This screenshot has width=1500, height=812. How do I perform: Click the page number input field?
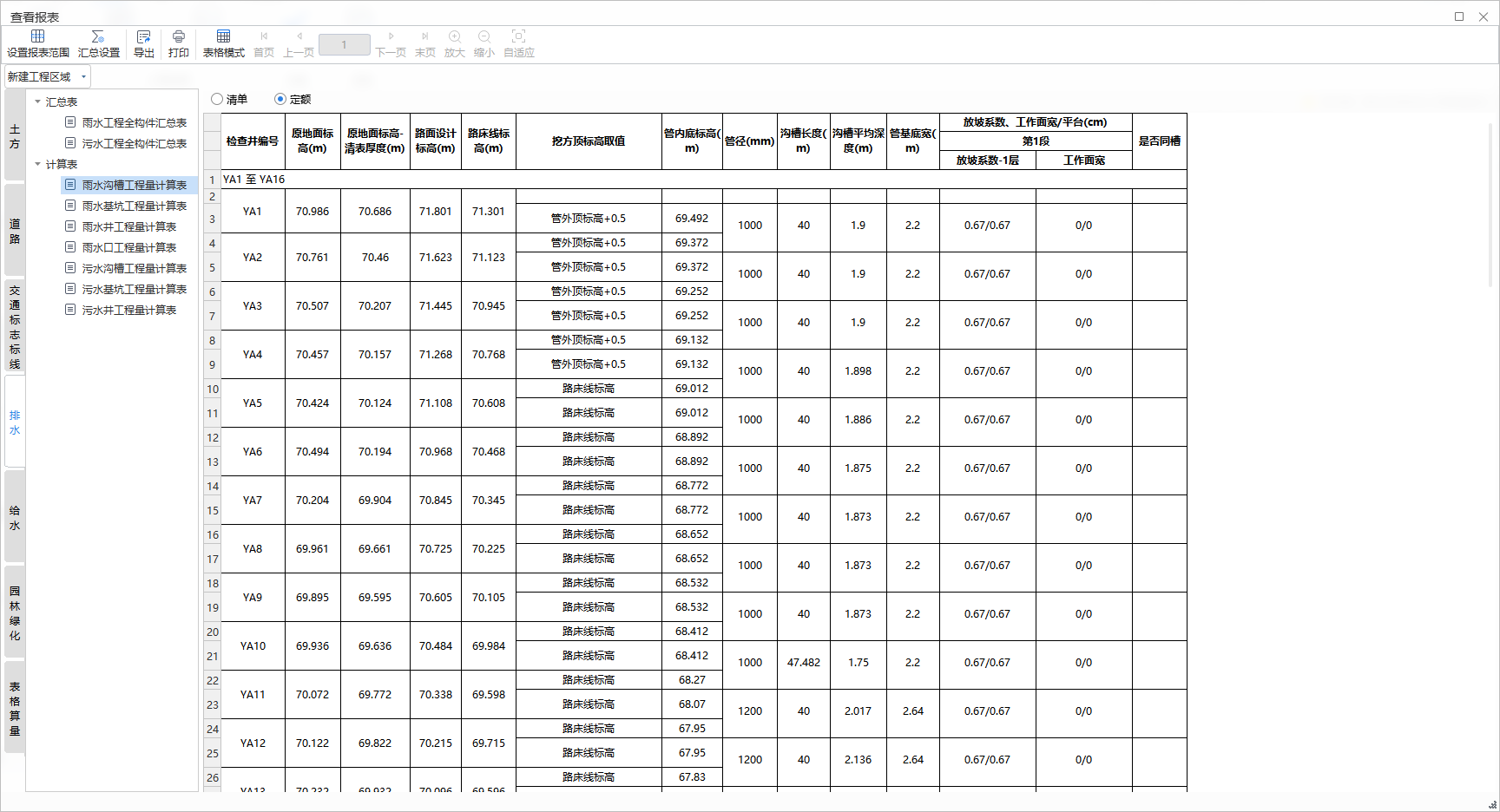[344, 45]
